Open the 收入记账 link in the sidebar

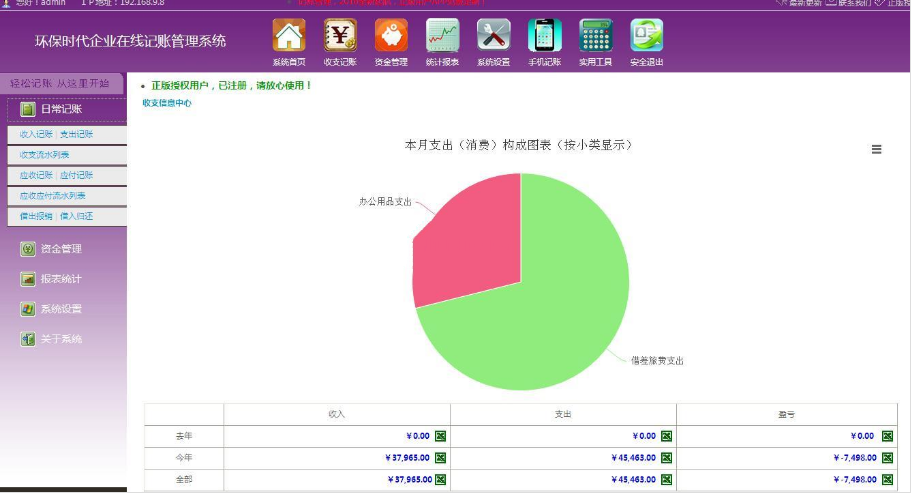[x=36, y=134]
